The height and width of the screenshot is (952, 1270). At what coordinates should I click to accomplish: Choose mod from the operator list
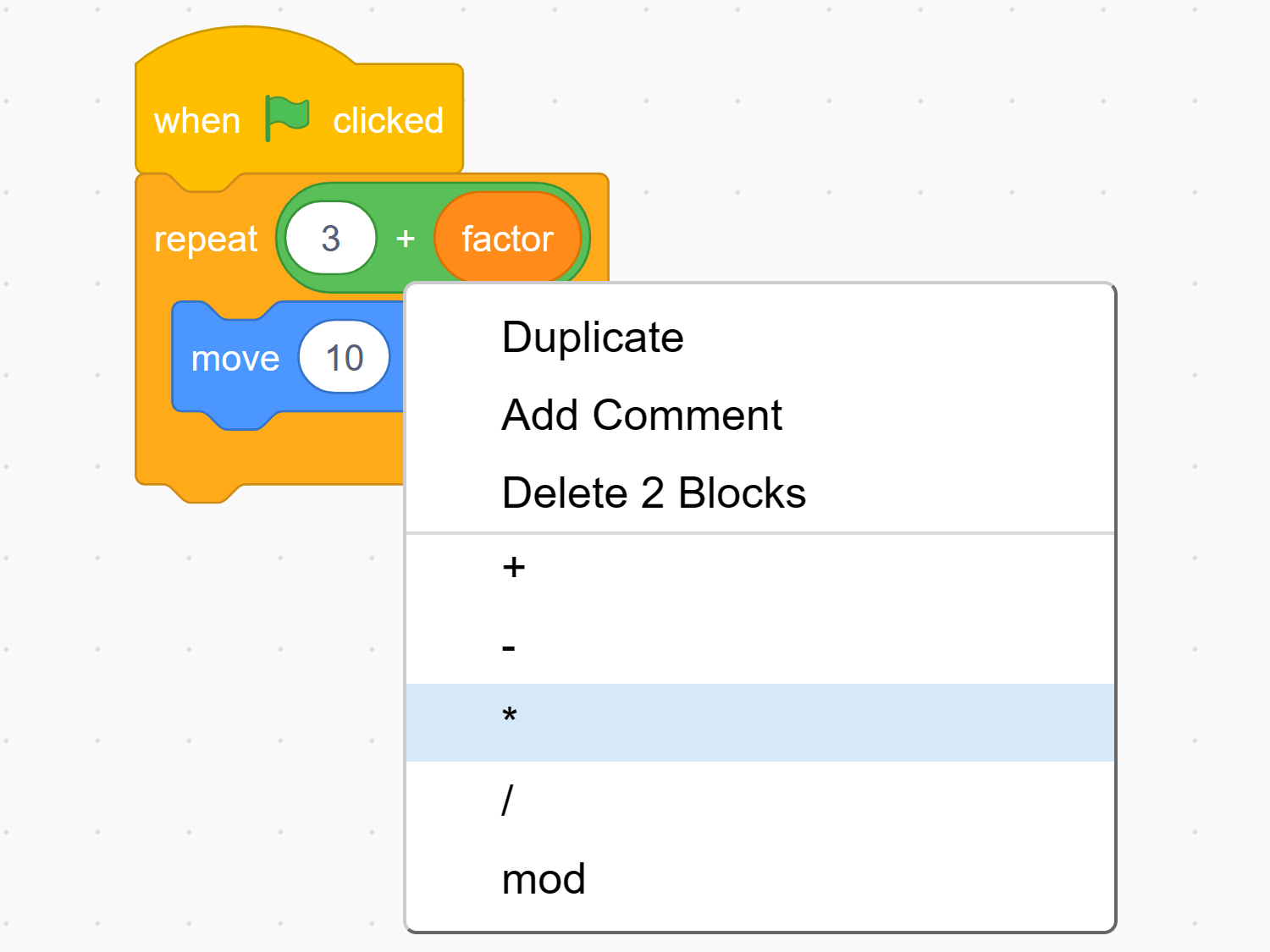(544, 878)
